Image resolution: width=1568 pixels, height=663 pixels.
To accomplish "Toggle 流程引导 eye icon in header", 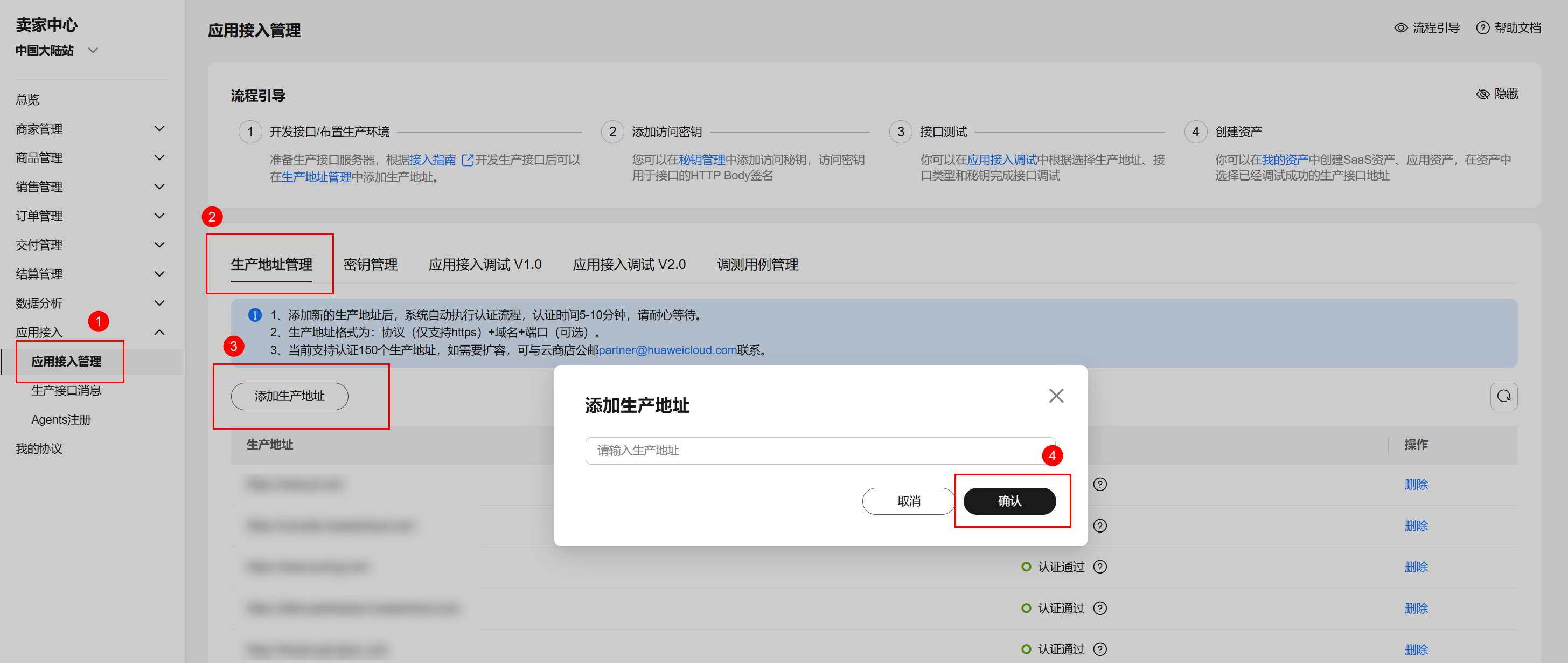I will tap(1400, 28).
